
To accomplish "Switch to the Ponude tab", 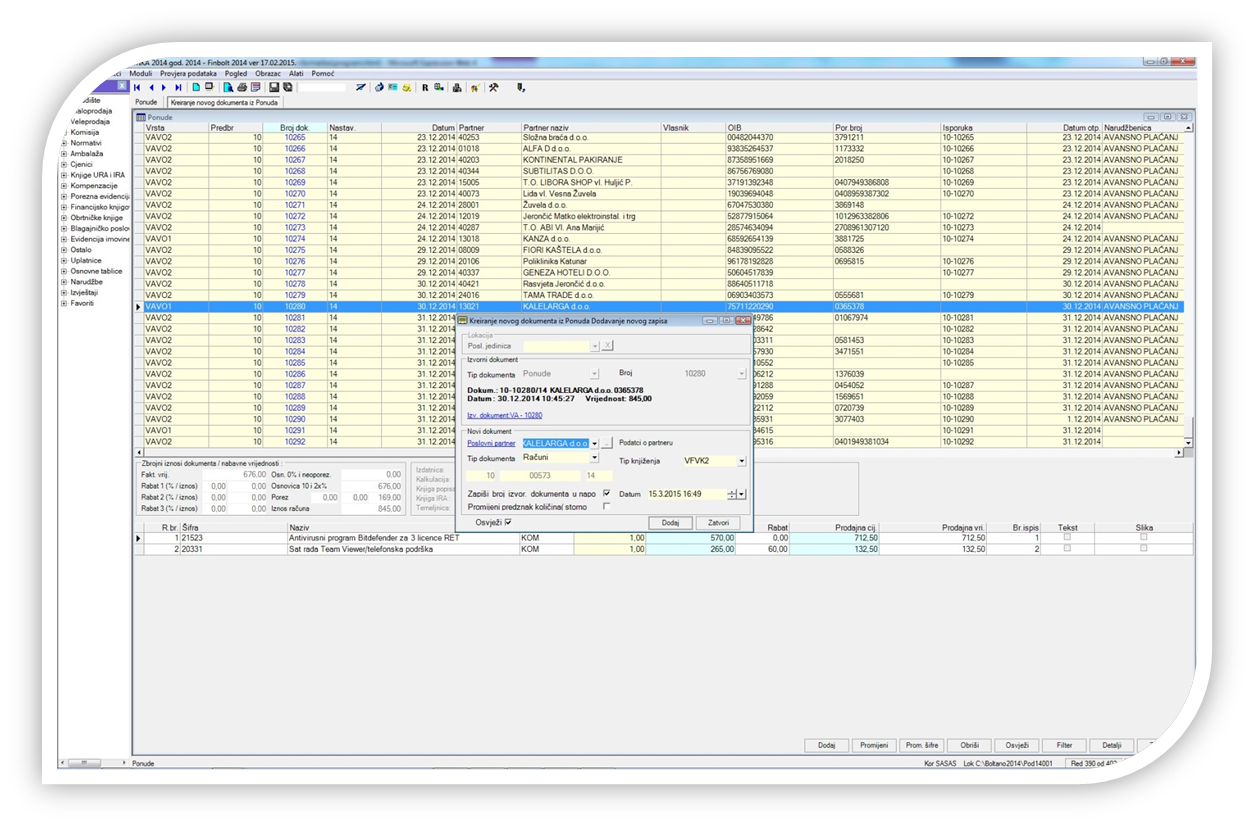I will coord(146,102).
